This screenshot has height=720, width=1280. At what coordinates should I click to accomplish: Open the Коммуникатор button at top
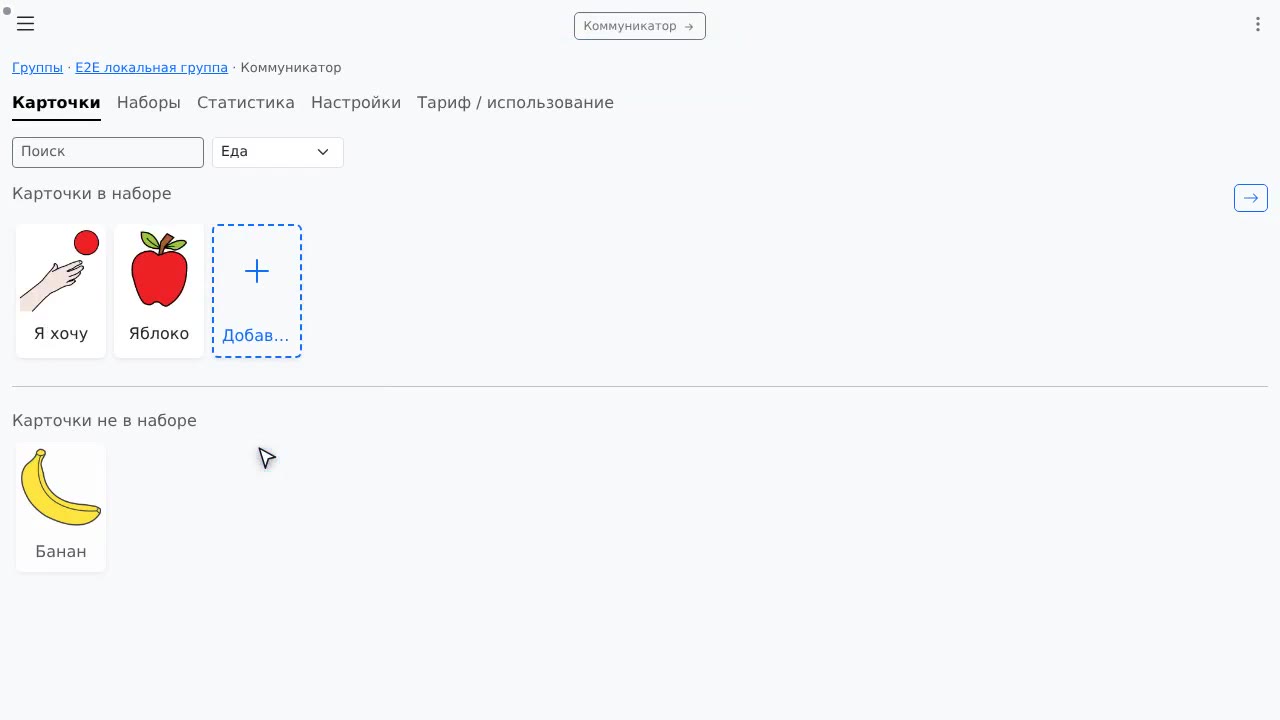[x=640, y=26]
